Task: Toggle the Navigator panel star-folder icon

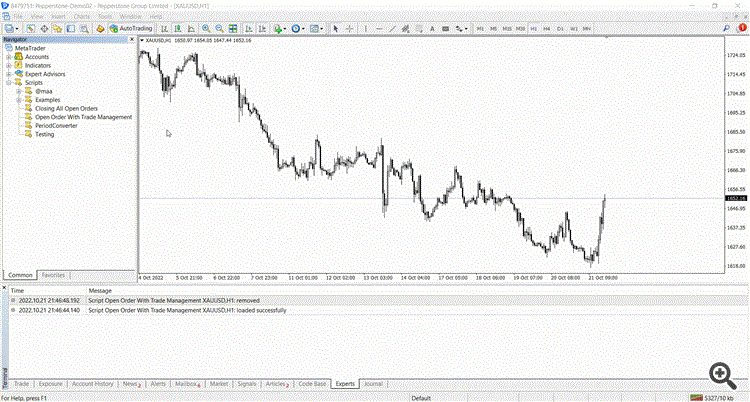Action: 57,29
